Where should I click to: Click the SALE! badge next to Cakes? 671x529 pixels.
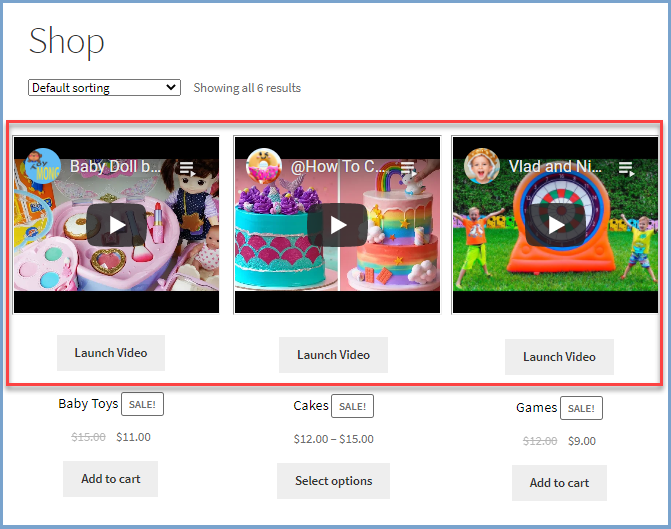click(353, 406)
